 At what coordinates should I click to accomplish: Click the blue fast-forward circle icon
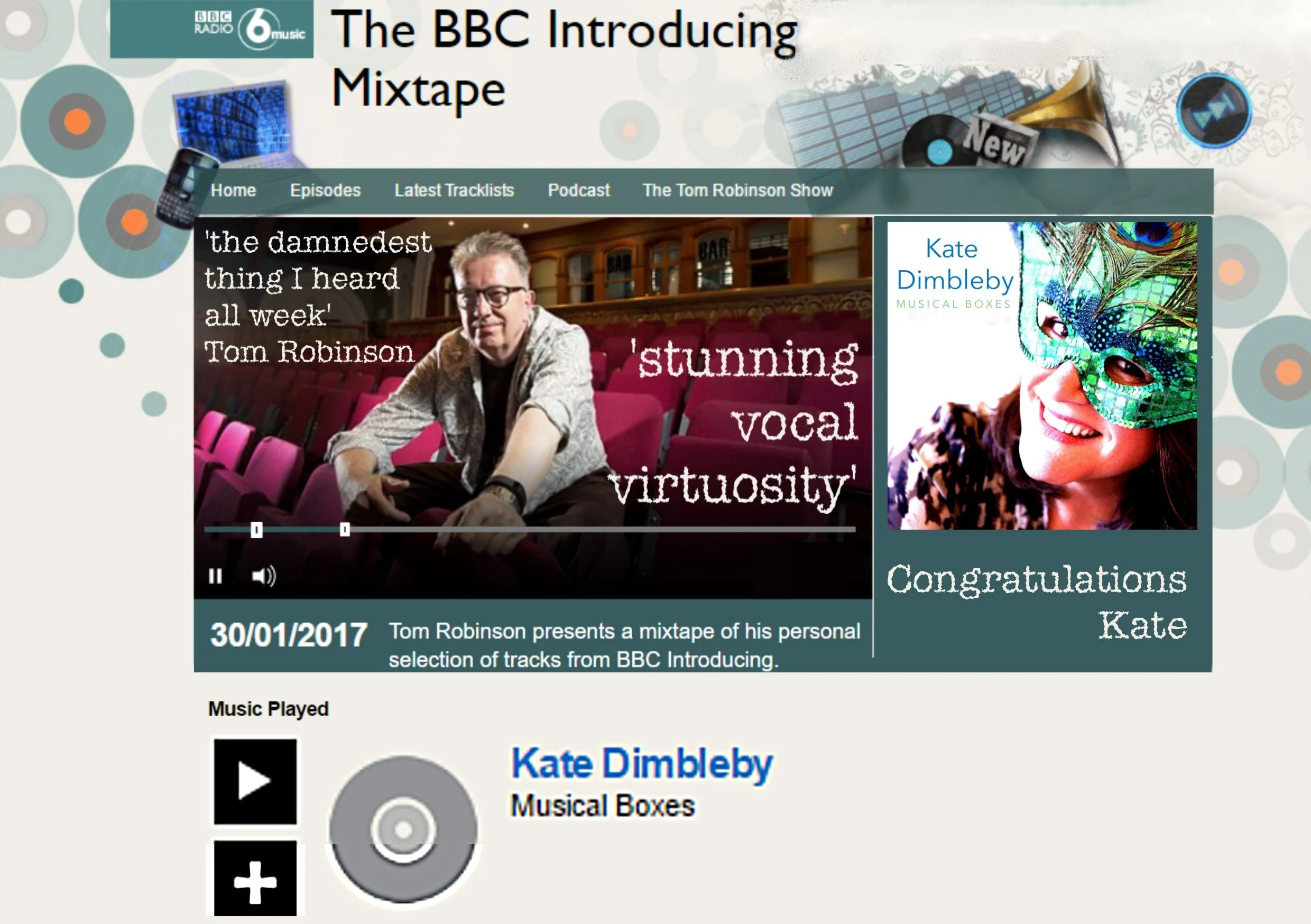[1213, 110]
